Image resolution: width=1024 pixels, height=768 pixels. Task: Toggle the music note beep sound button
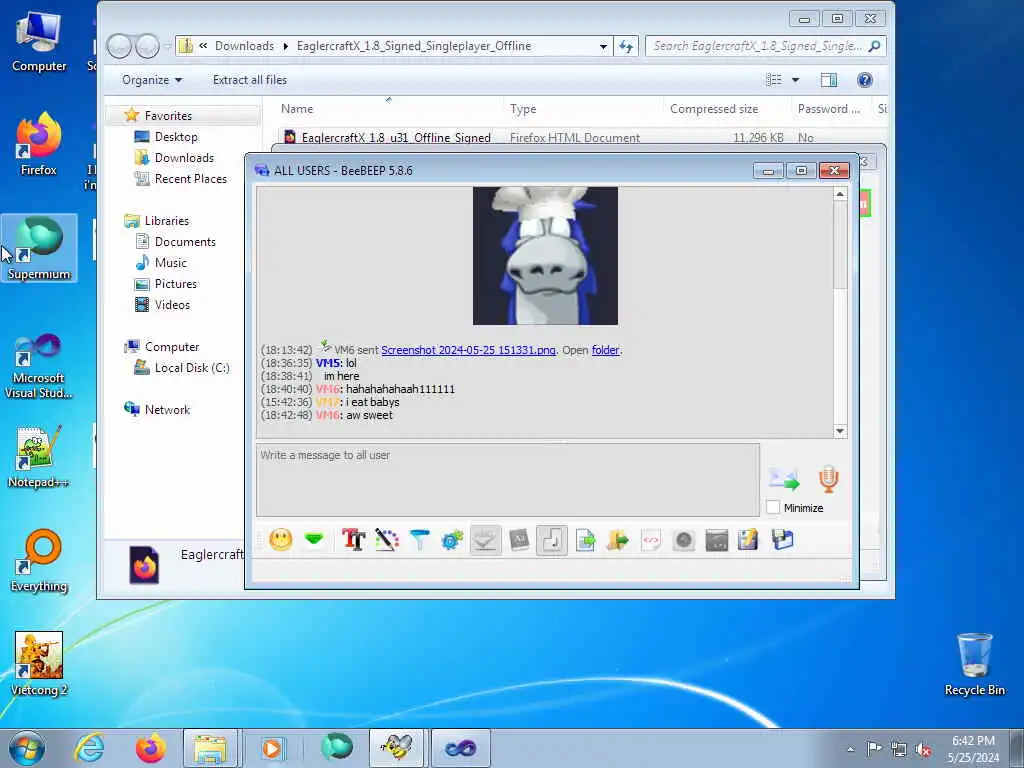552,540
